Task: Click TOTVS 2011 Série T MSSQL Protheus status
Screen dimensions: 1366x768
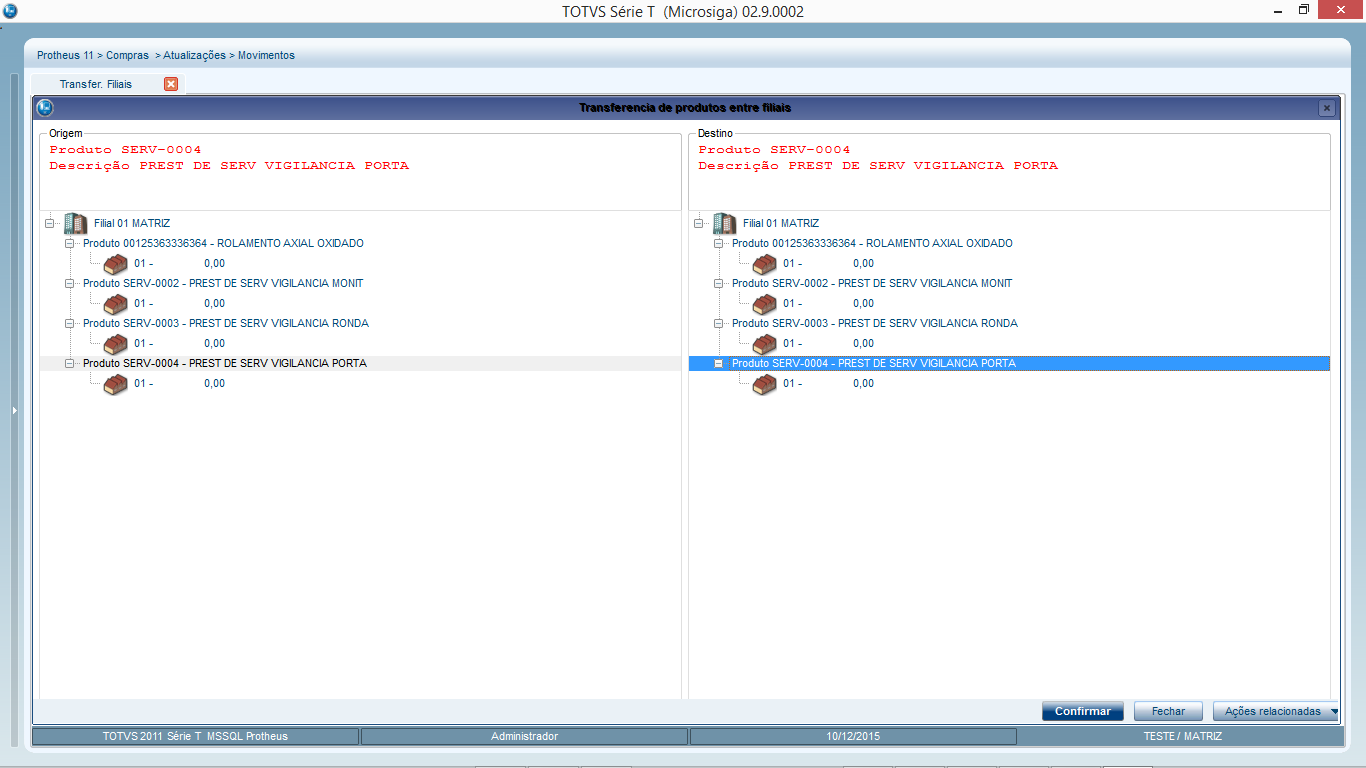Action: click(195, 736)
